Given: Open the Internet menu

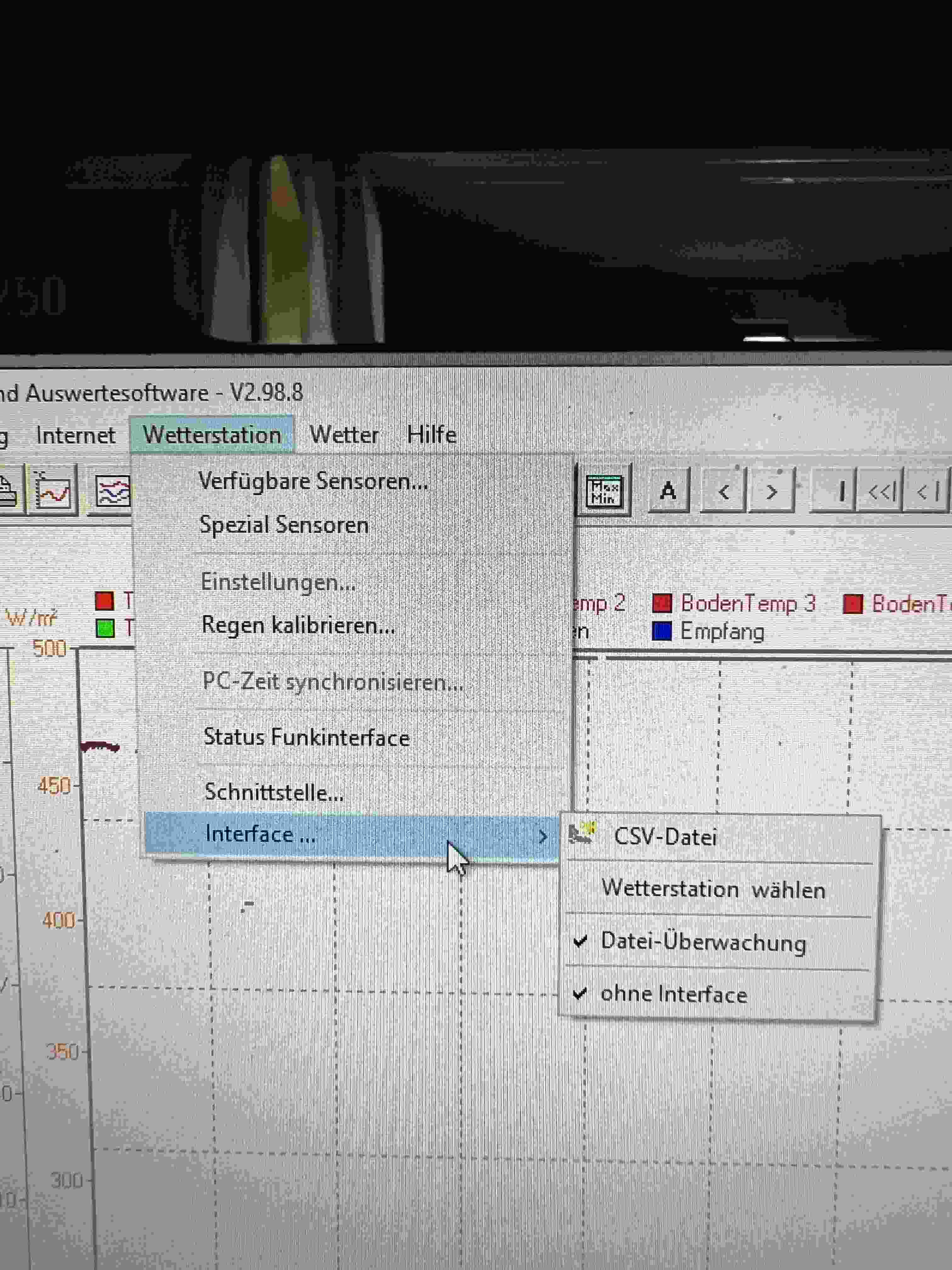Looking at the screenshot, I should [76, 435].
